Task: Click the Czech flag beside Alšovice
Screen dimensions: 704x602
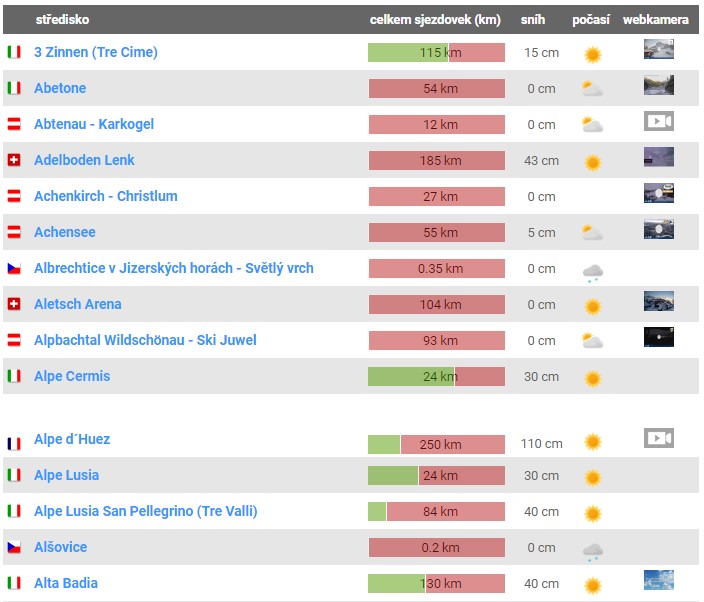Action: tap(14, 547)
